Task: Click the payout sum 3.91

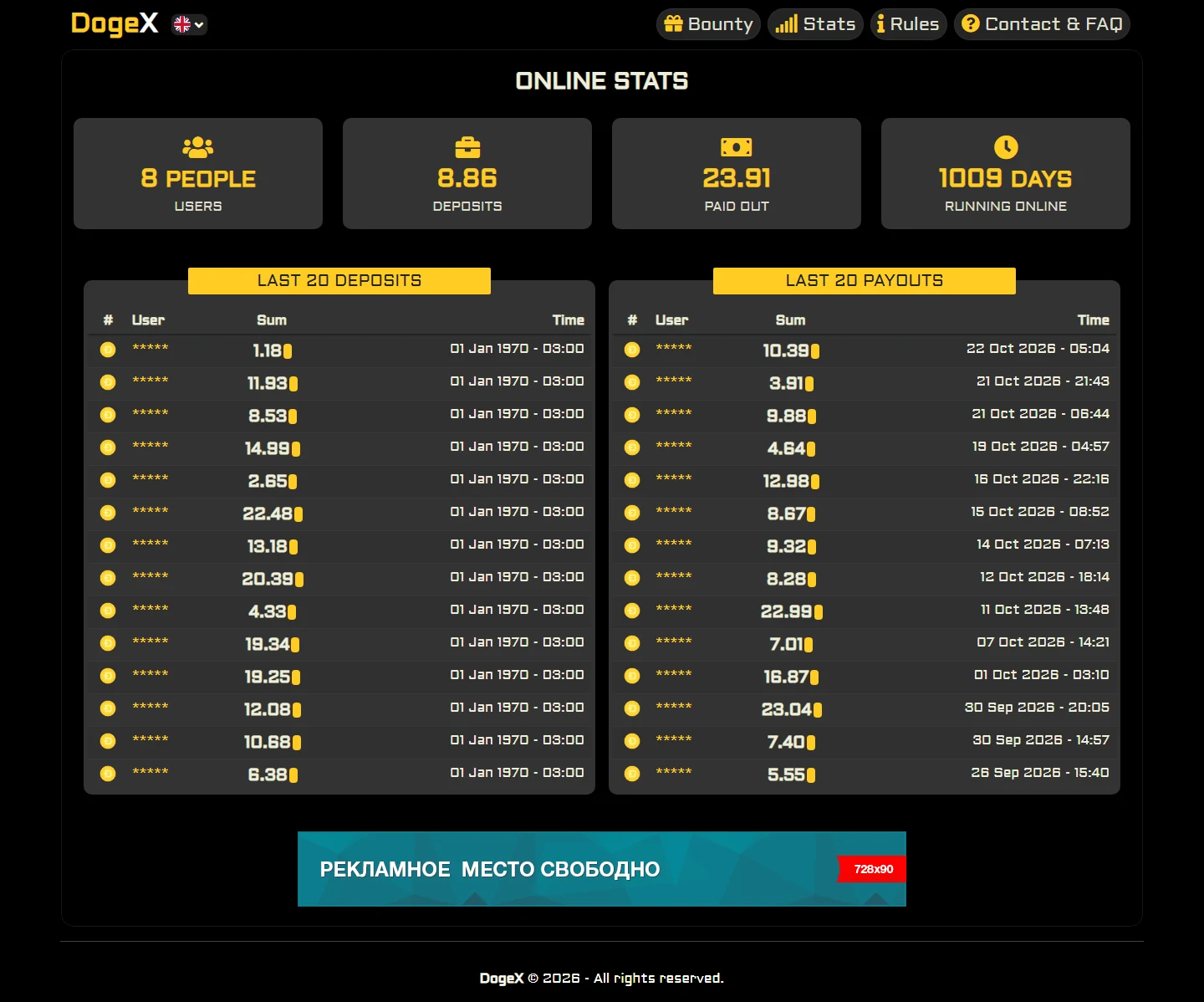Action: point(786,383)
